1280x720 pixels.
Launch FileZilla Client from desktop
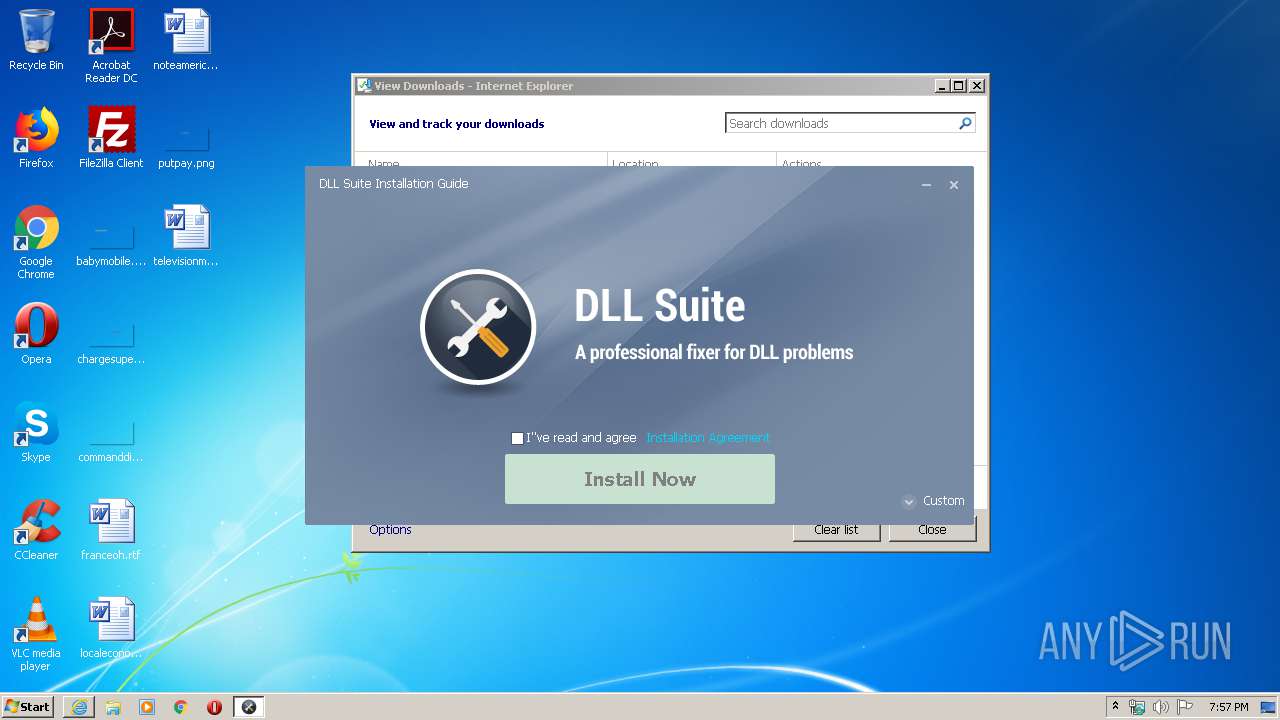tap(111, 138)
